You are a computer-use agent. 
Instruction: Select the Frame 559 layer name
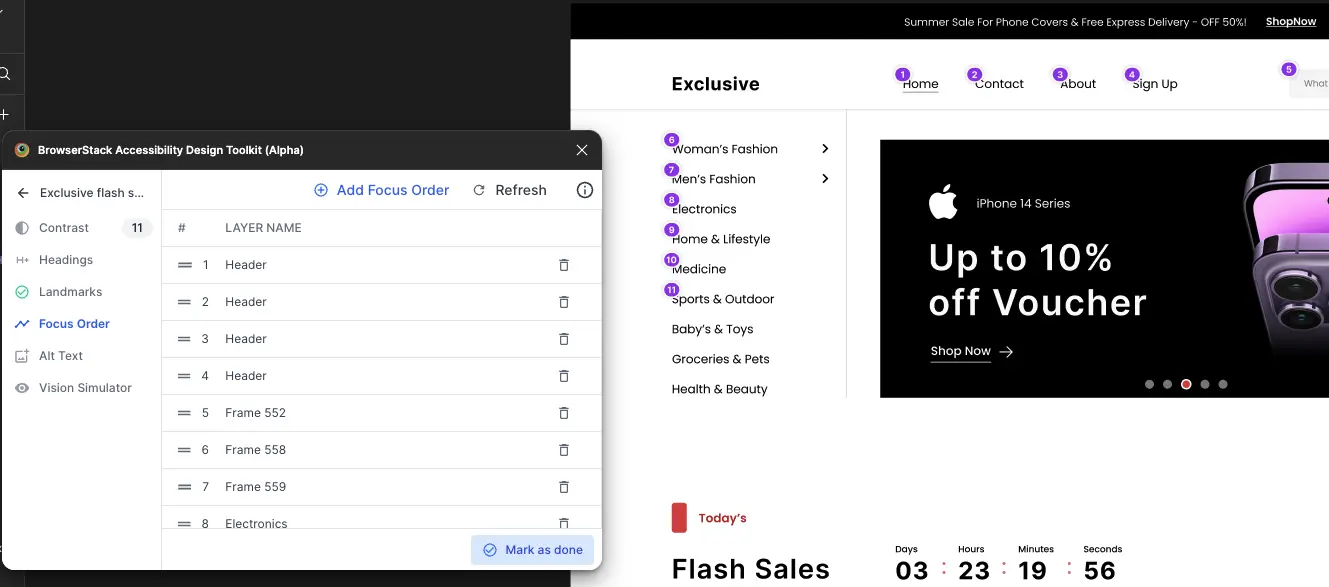[x=255, y=487]
